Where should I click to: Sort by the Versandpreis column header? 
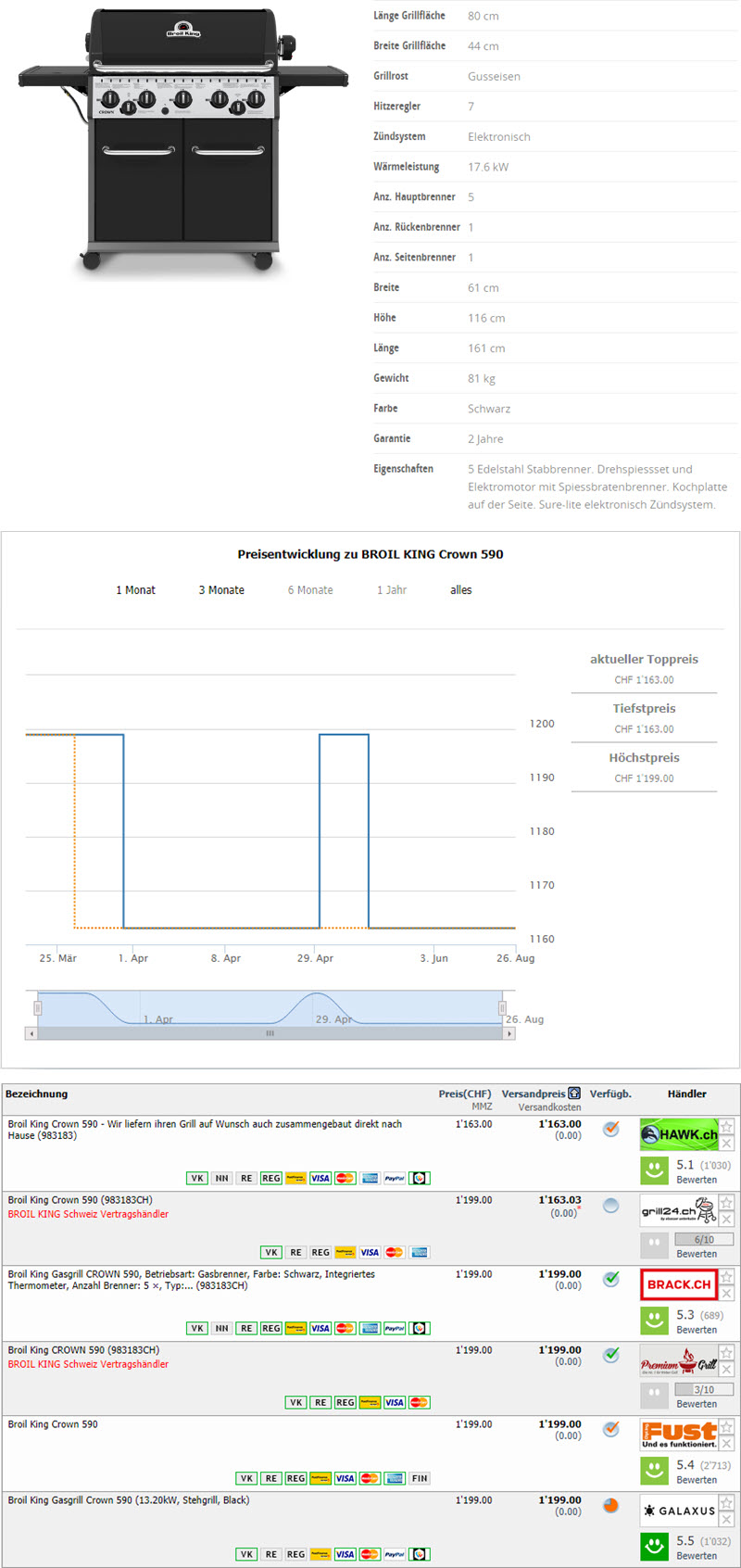tap(534, 1094)
